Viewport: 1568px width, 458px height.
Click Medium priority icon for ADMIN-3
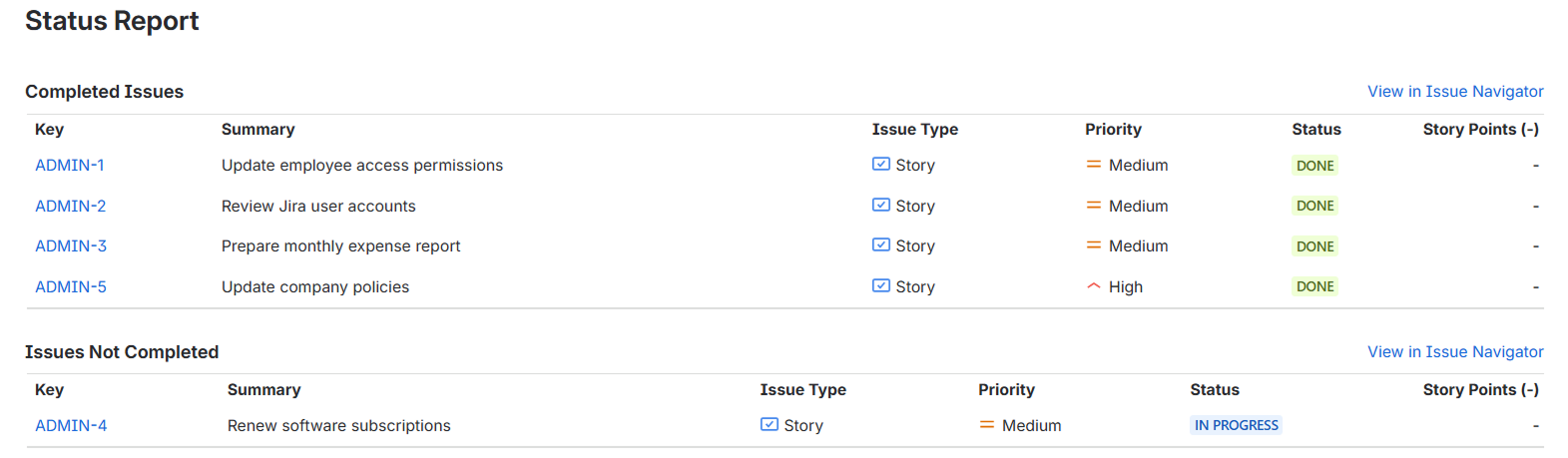point(1094,245)
